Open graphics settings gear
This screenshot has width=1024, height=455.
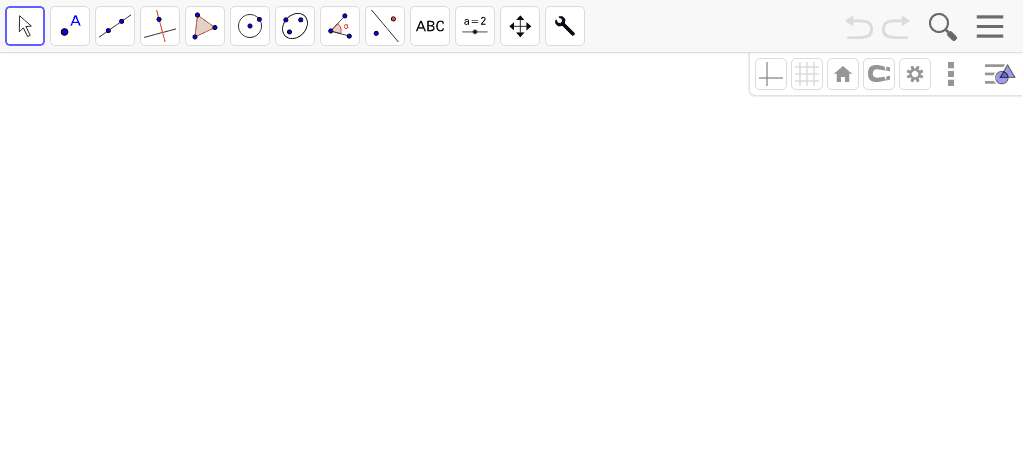915,74
